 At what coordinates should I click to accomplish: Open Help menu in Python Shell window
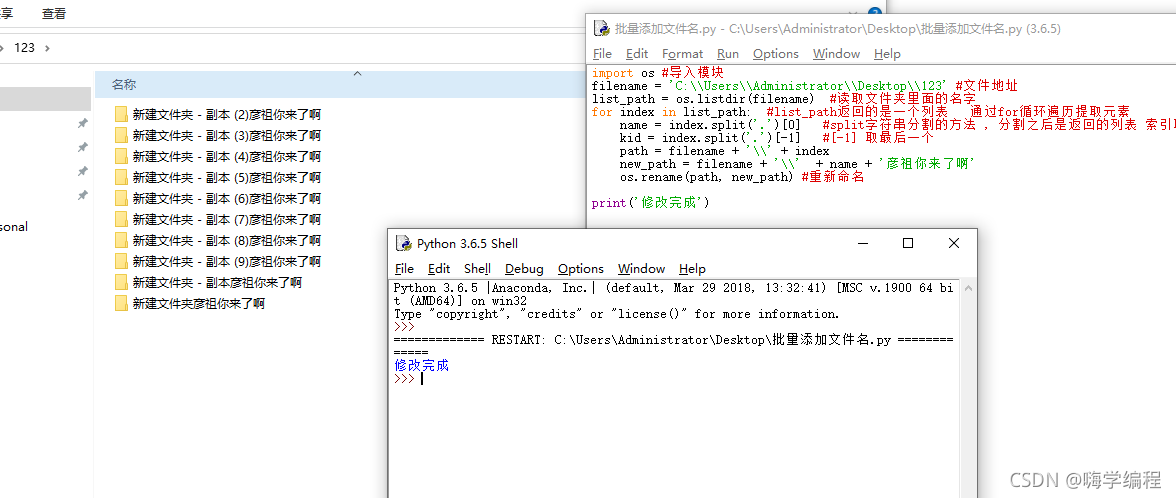[x=692, y=268]
